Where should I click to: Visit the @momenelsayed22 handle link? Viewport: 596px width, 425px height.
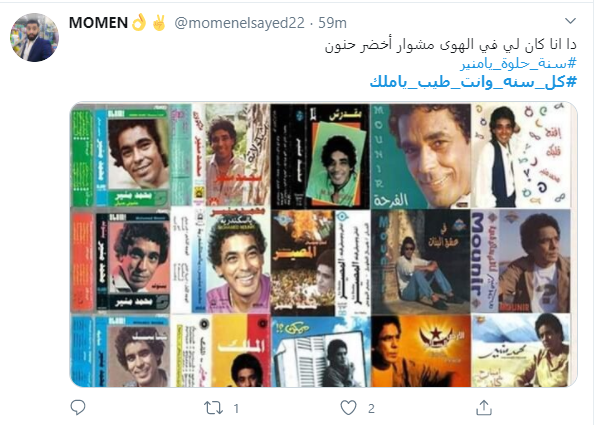pyautogui.click(x=239, y=23)
